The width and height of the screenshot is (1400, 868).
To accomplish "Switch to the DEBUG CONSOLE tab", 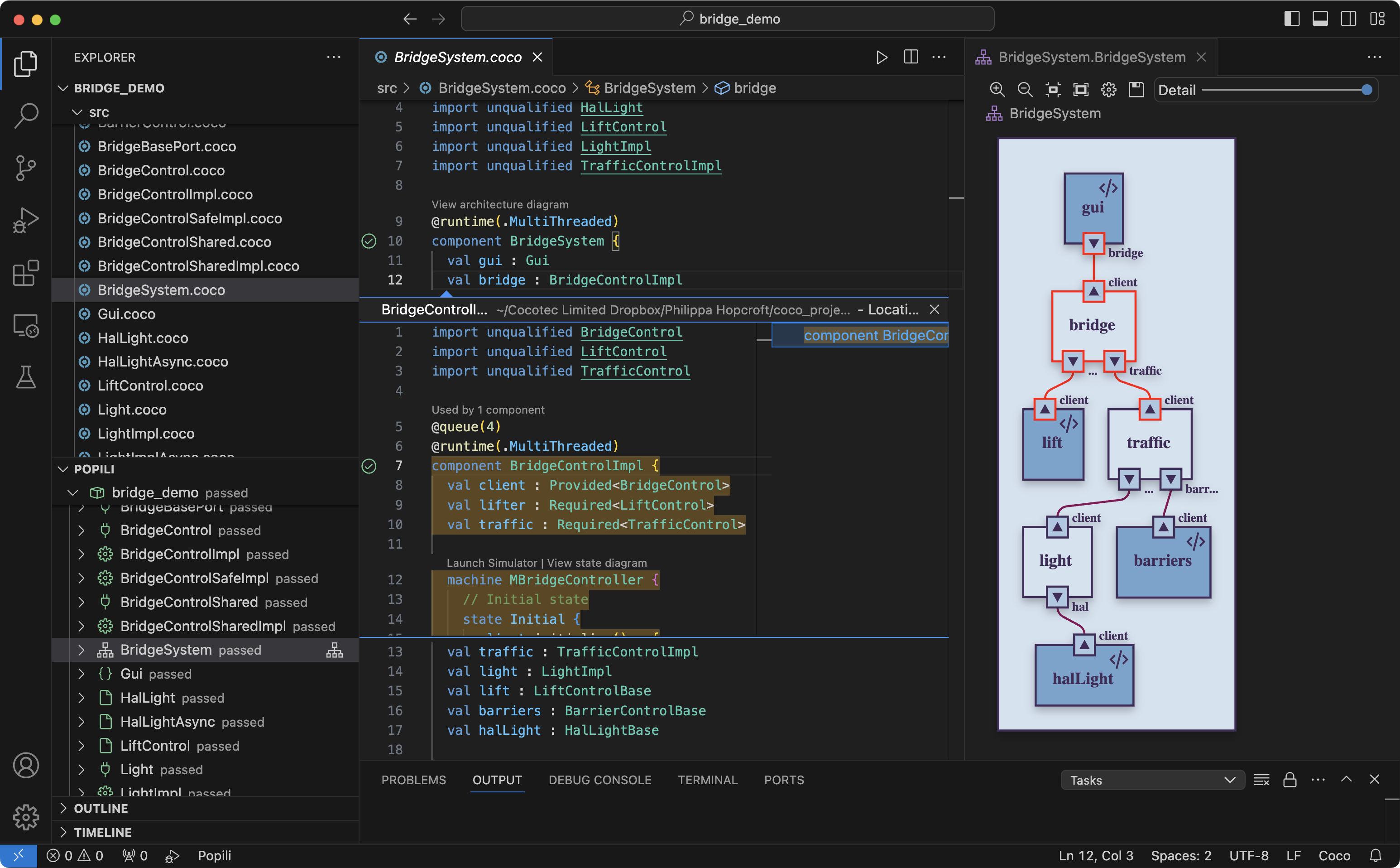I will pos(599,780).
